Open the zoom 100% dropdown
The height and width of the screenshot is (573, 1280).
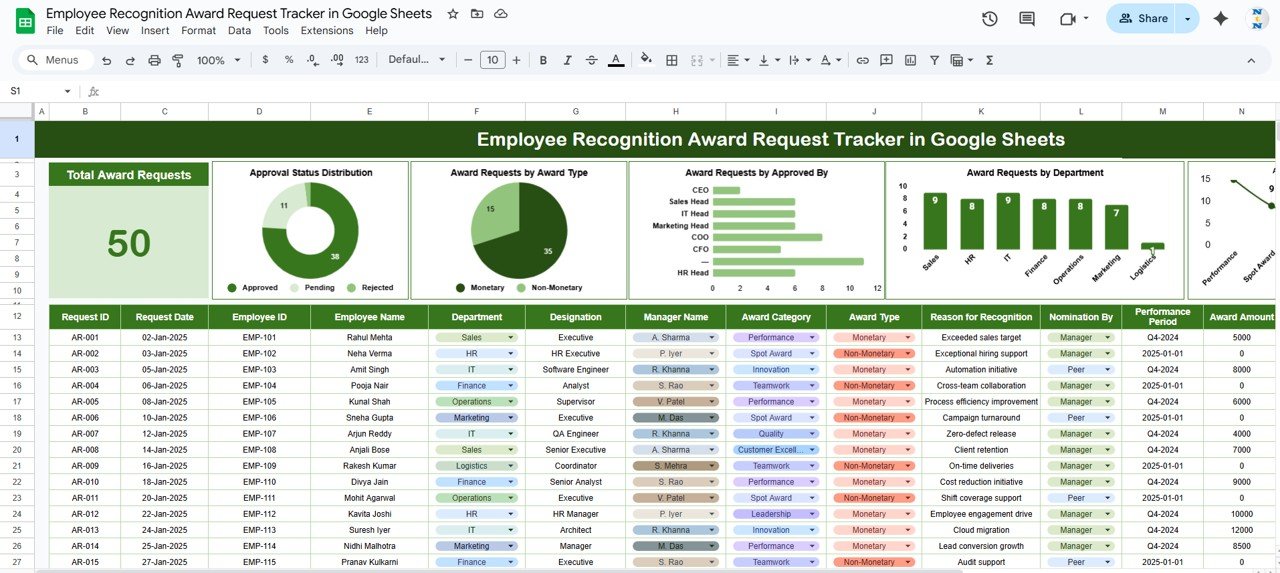(x=217, y=60)
